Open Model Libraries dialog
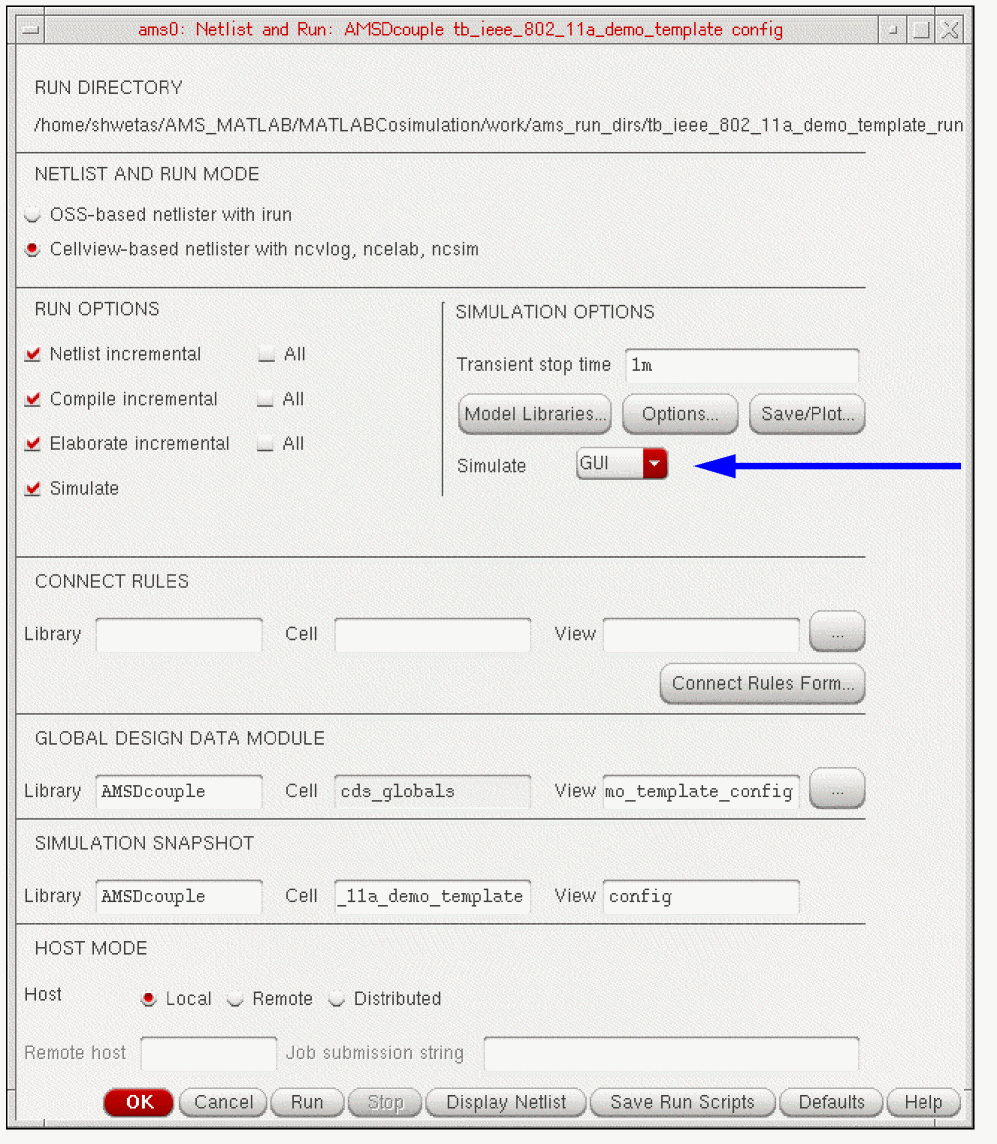This screenshot has width=997, height=1144. 535,414
